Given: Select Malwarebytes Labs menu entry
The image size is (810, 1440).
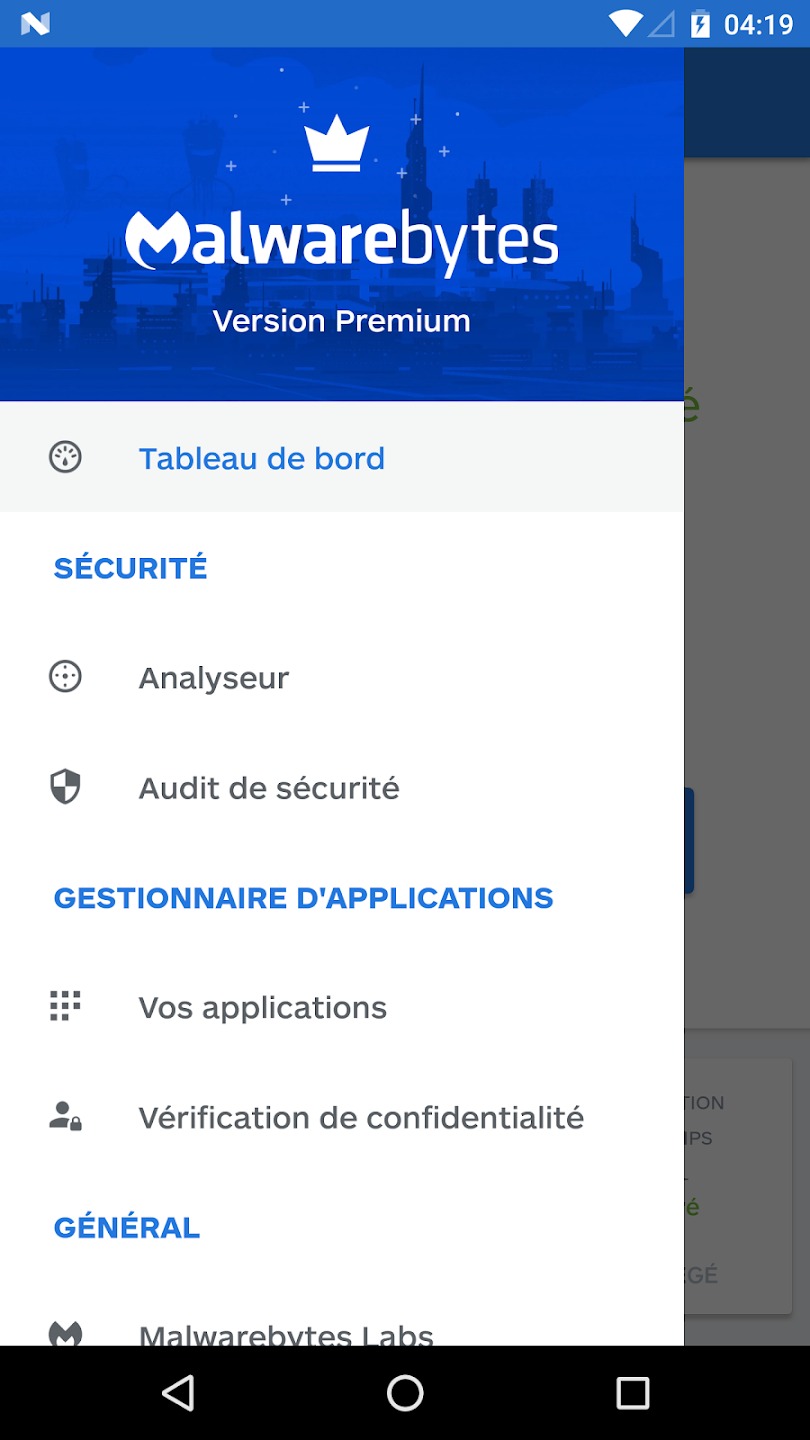Looking at the screenshot, I should (286, 1334).
